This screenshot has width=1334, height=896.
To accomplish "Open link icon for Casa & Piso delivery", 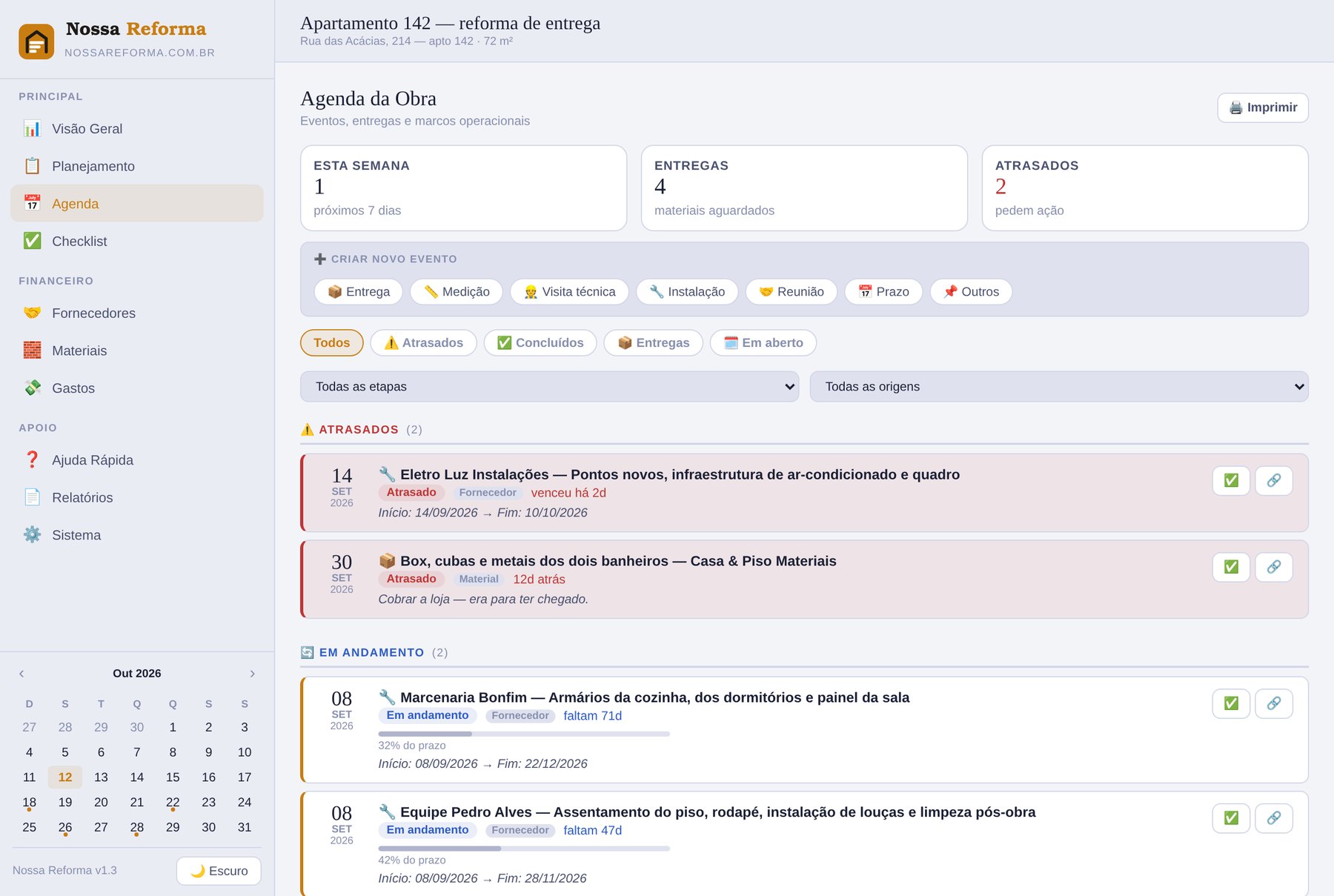I will (x=1274, y=567).
